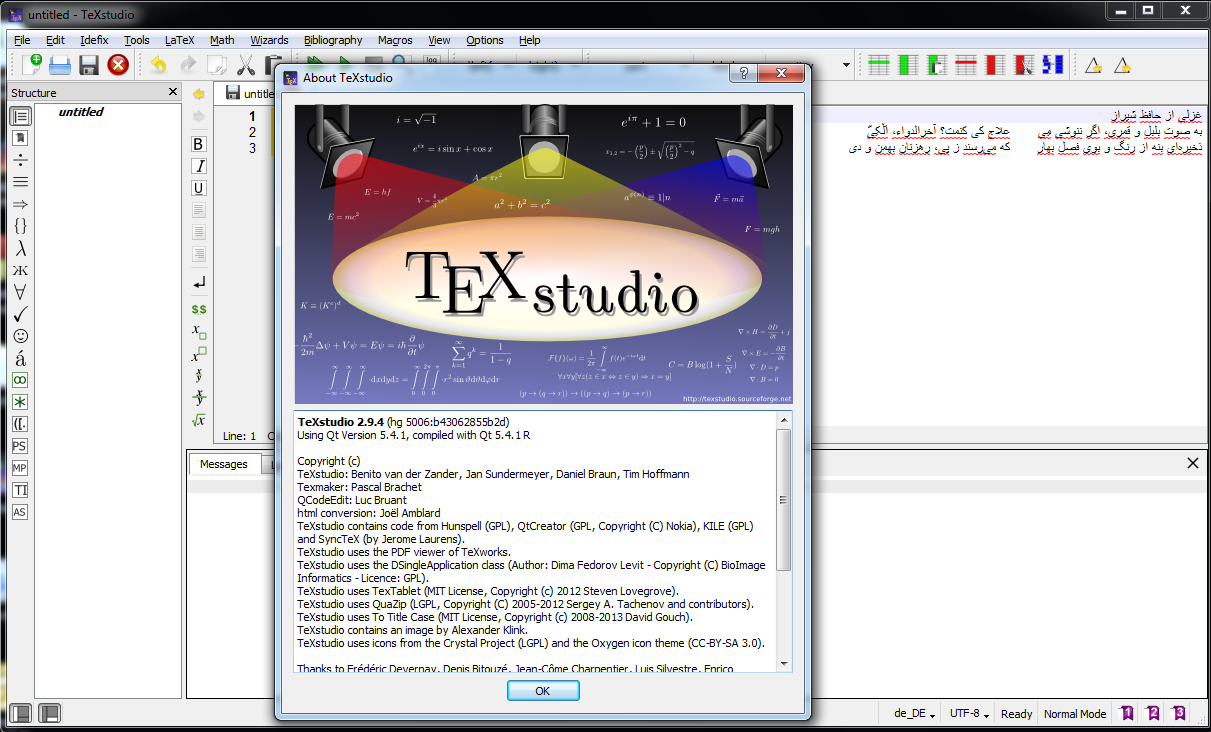
Task: Click the About dialog credits scrollbar thumb
Action: 783,500
